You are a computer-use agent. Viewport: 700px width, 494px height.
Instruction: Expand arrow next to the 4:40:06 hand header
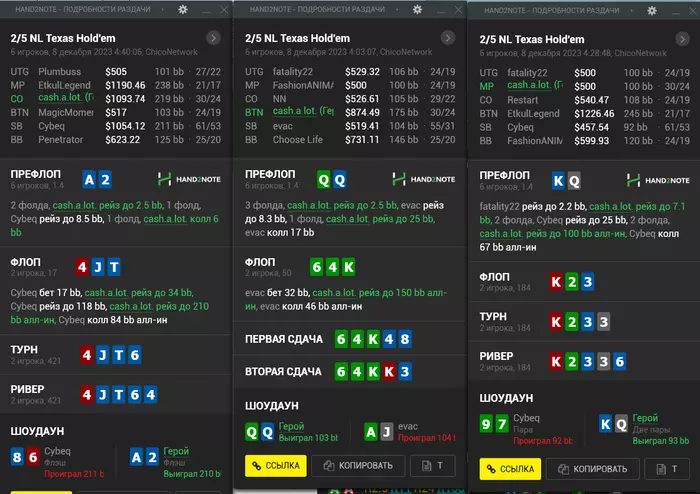click(x=214, y=38)
